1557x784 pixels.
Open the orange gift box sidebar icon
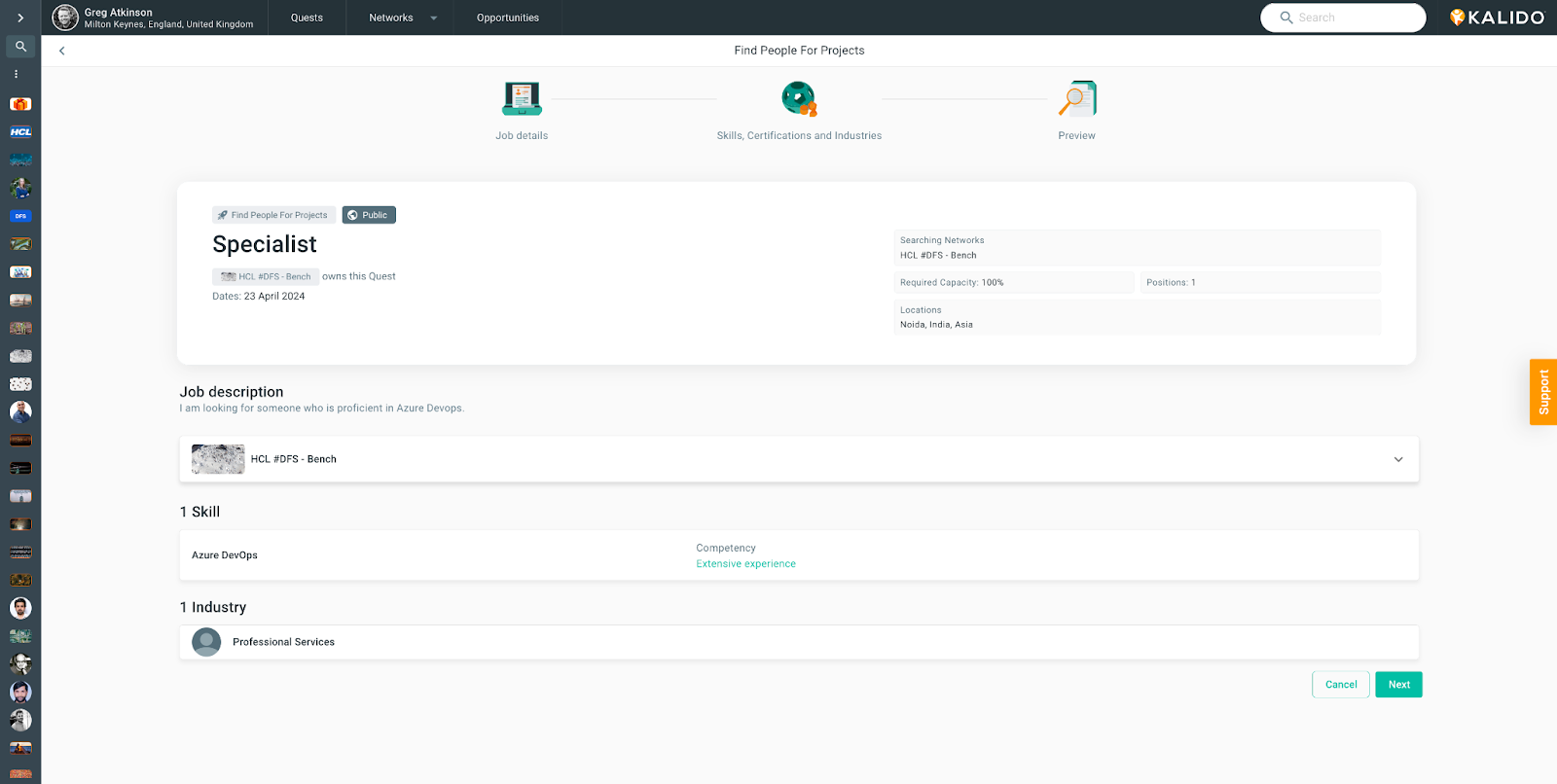click(20, 104)
